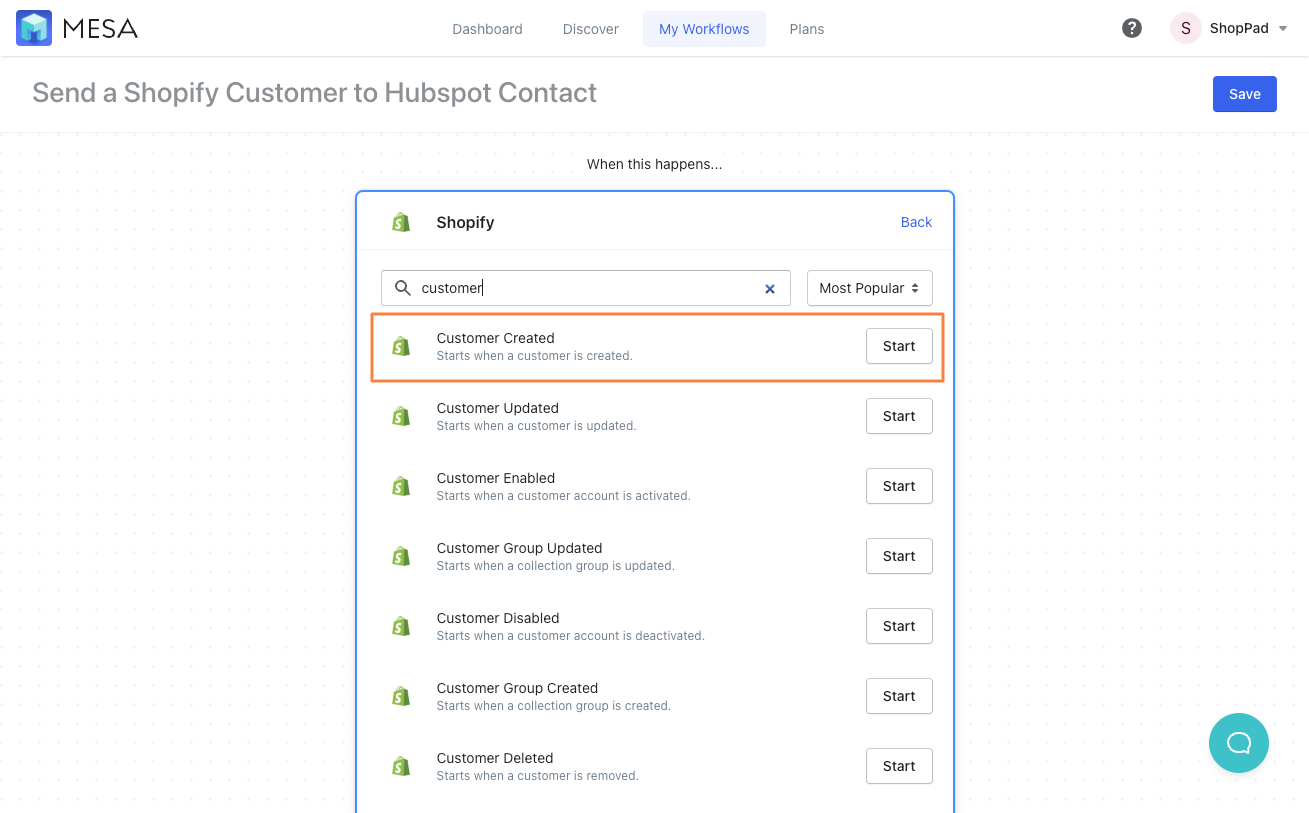
Task: Open the chat support bubble
Action: (x=1239, y=742)
